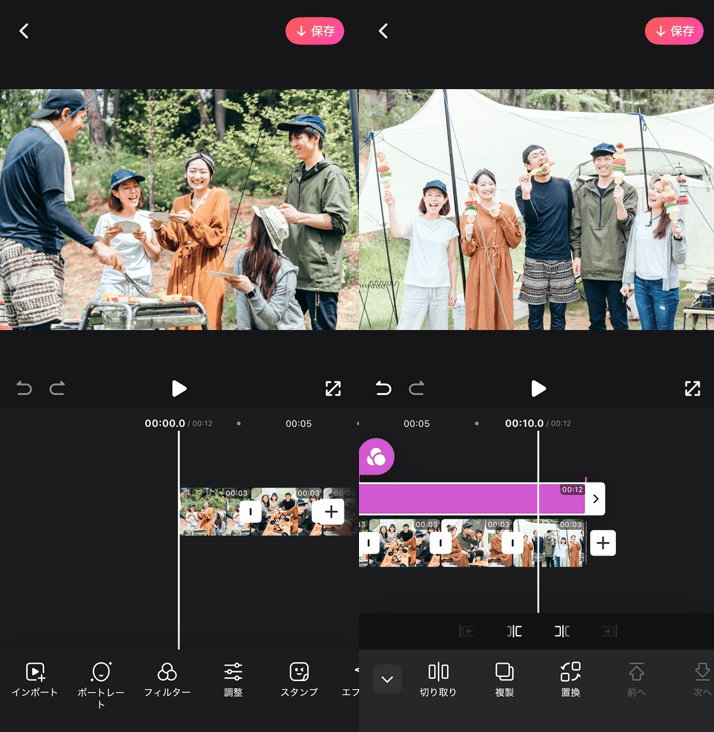Open the 調整 adjustment sliders tool
Viewport: 714px width, 732px height.
click(x=233, y=680)
